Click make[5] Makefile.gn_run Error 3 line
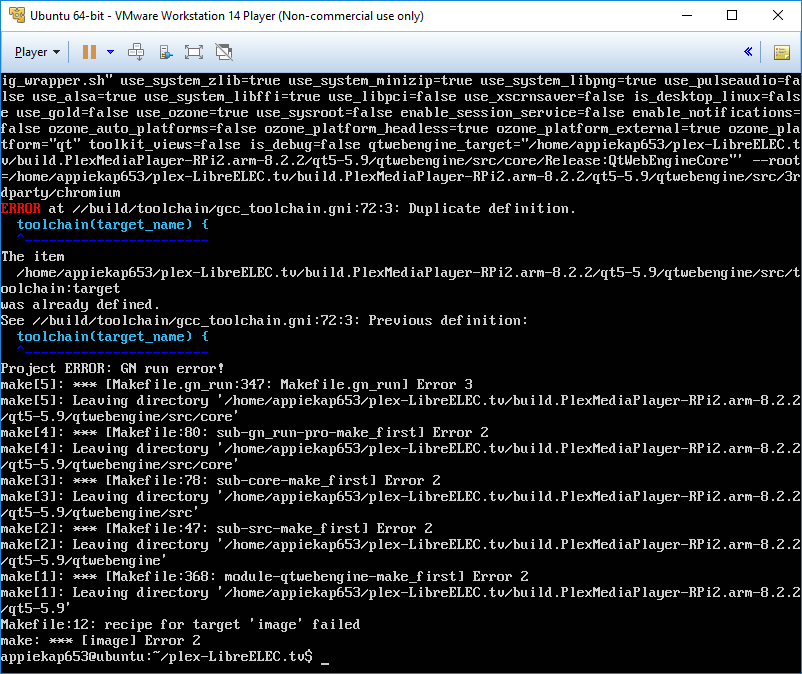 pyautogui.click(x=237, y=385)
